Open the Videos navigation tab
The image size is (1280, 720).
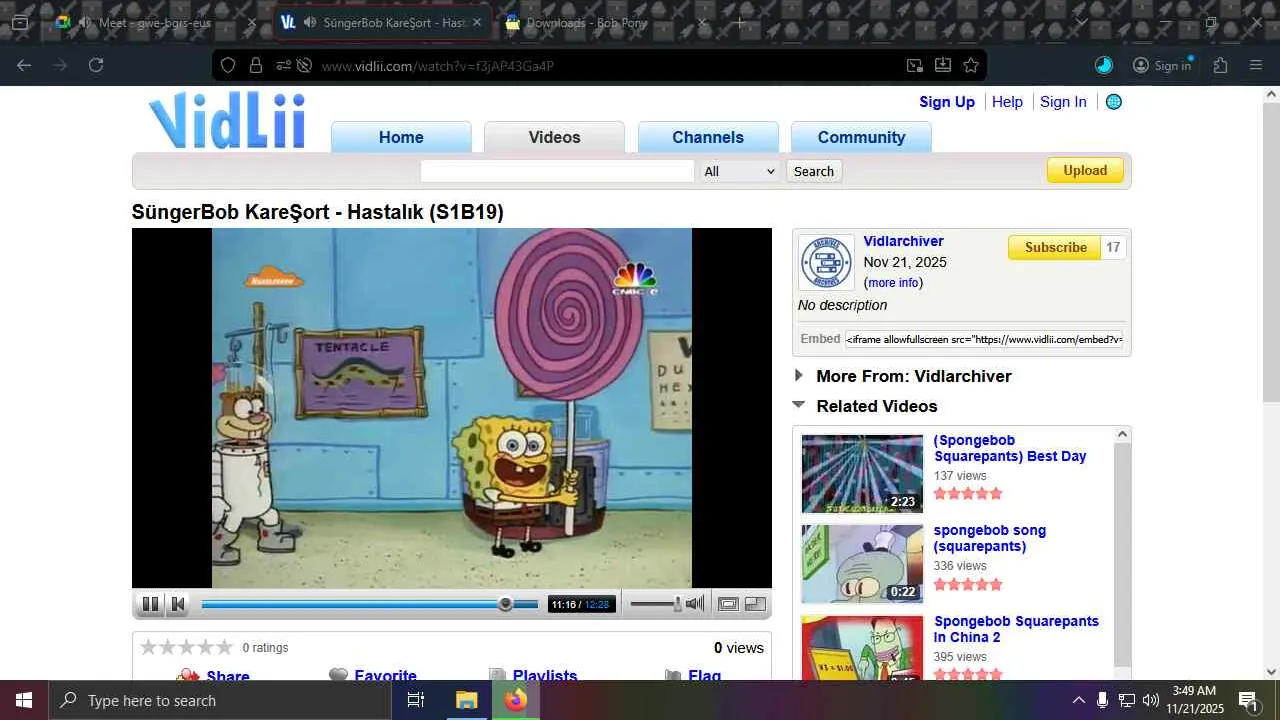pos(554,137)
